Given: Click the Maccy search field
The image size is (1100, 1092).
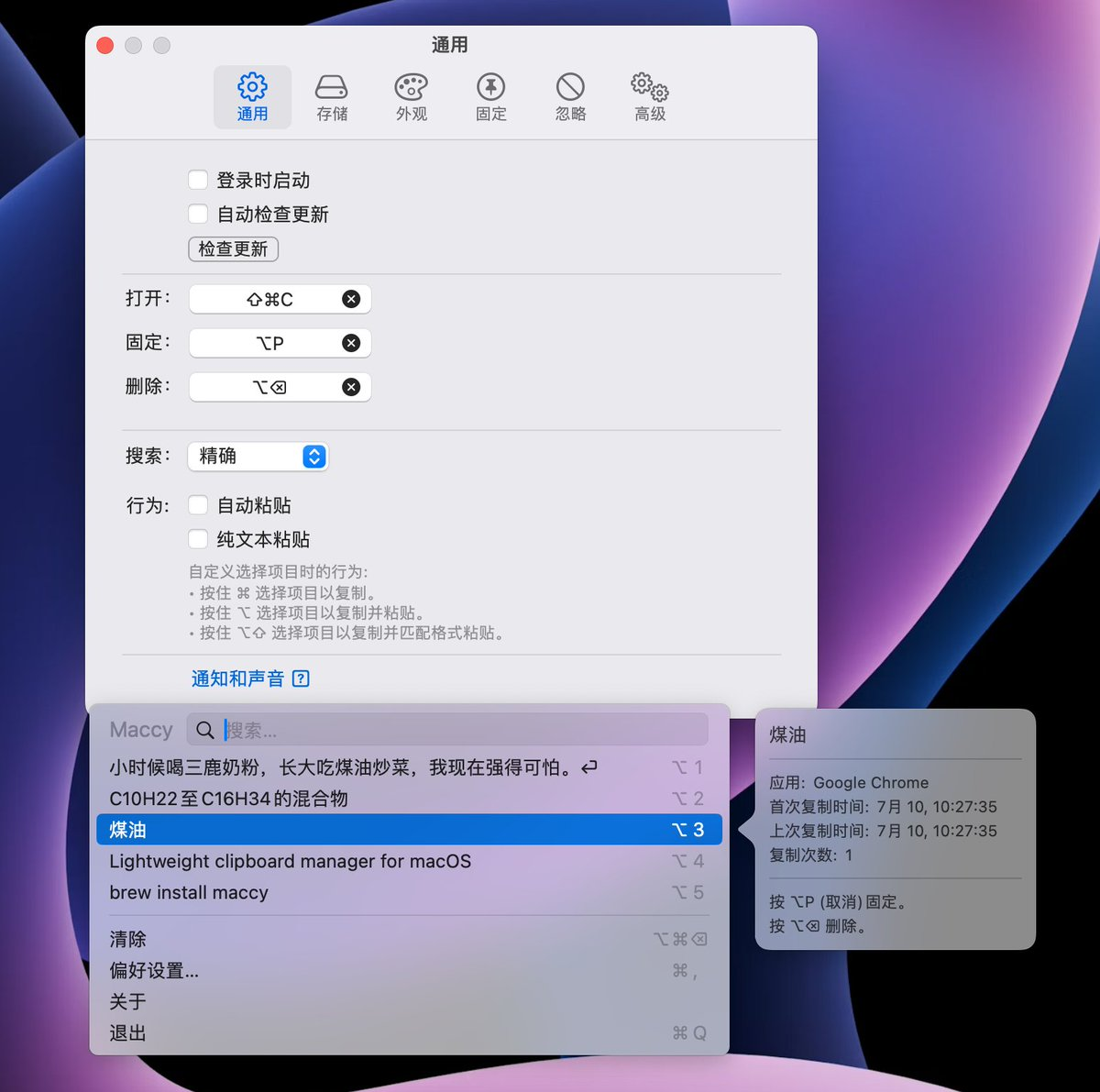Looking at the screenshot, I should click(447, 730).
